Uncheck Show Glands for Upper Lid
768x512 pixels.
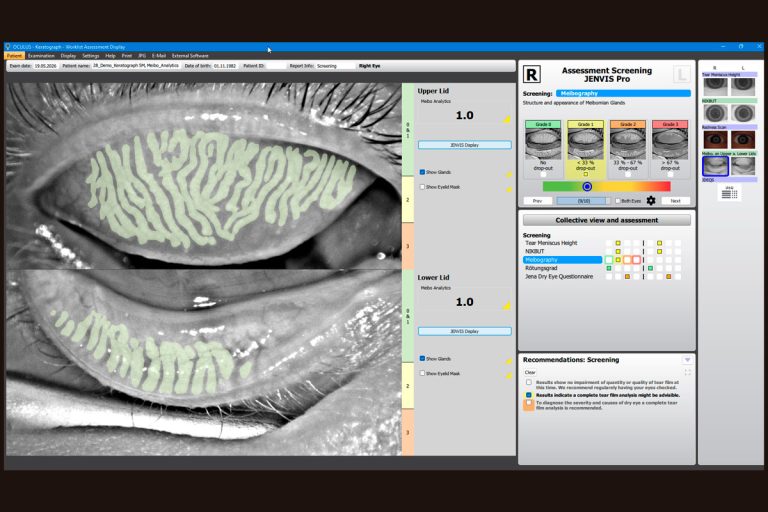(x=422, y=172)
